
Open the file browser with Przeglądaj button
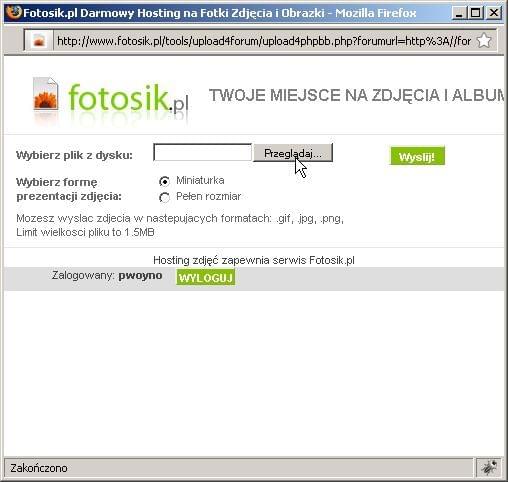[x=293, y=153]
